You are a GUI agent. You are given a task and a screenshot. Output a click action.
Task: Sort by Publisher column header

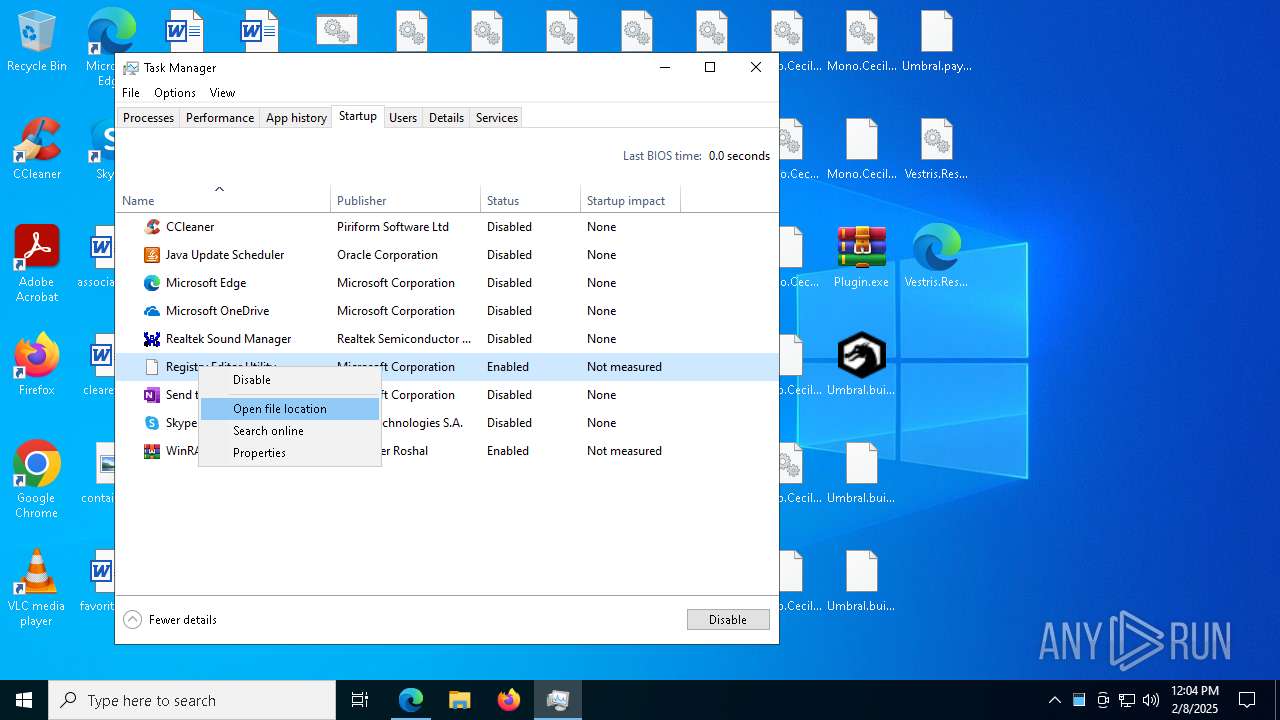point(405,201)
